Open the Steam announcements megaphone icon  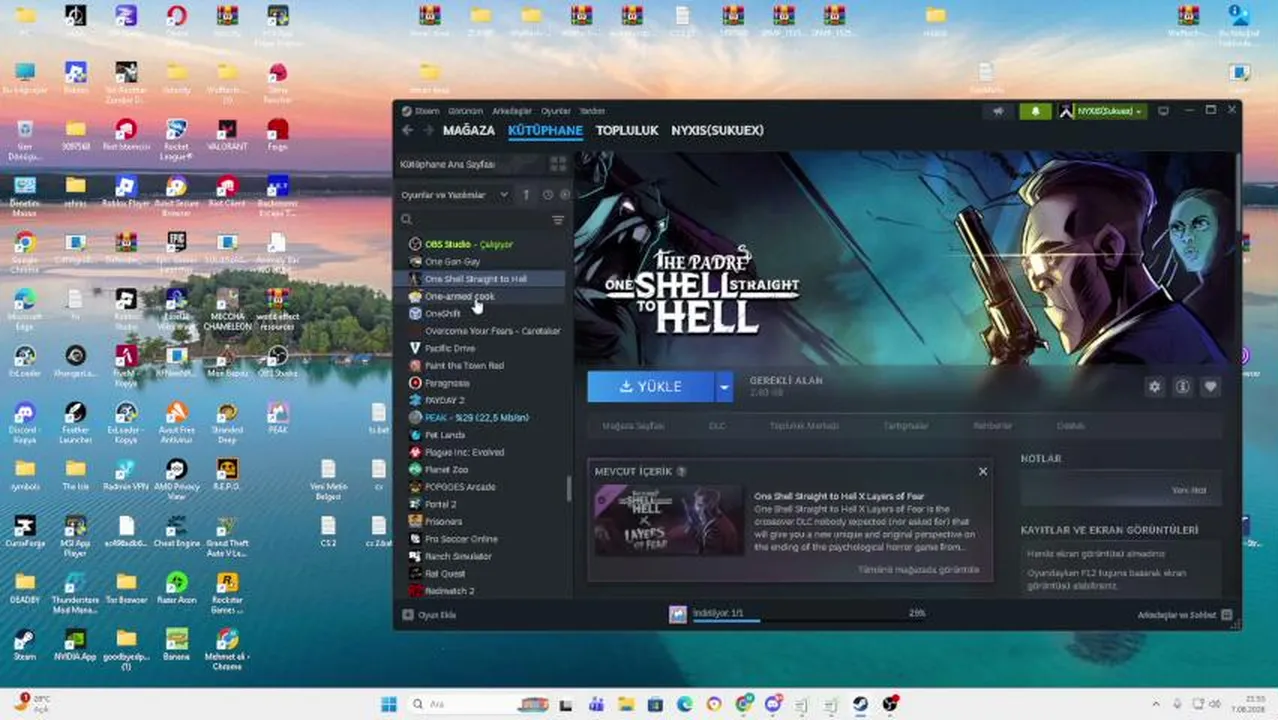click(997, 111)
